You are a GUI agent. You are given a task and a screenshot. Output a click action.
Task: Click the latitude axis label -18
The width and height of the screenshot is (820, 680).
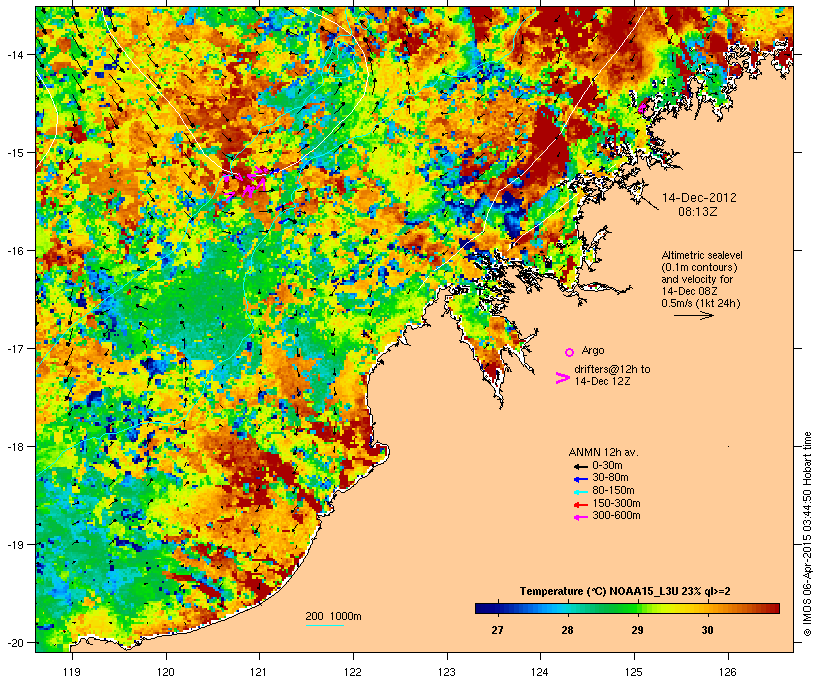pyautogui.click(x=14, y=447)
